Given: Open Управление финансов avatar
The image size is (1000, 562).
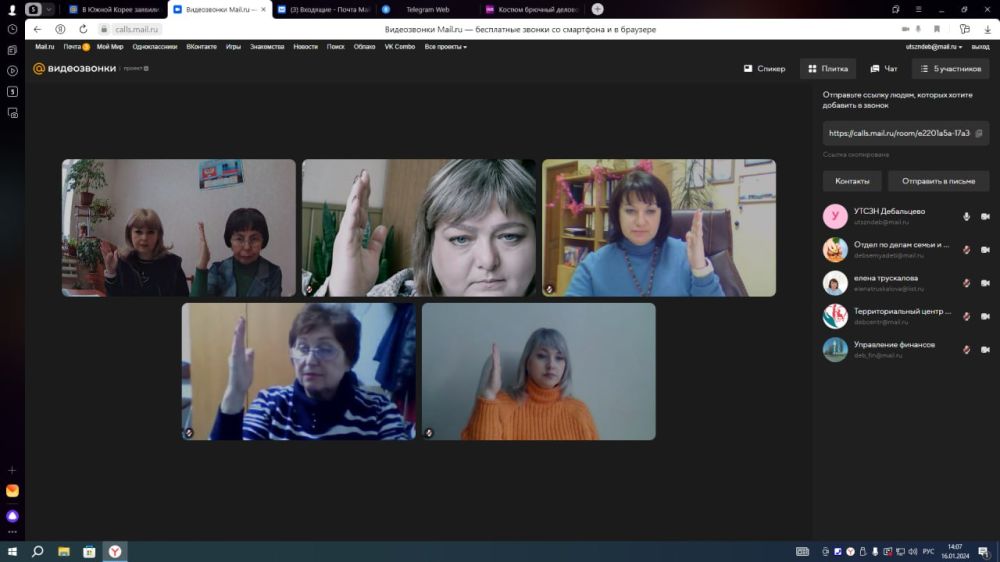Looking at the screenshot, I should 835,350.
